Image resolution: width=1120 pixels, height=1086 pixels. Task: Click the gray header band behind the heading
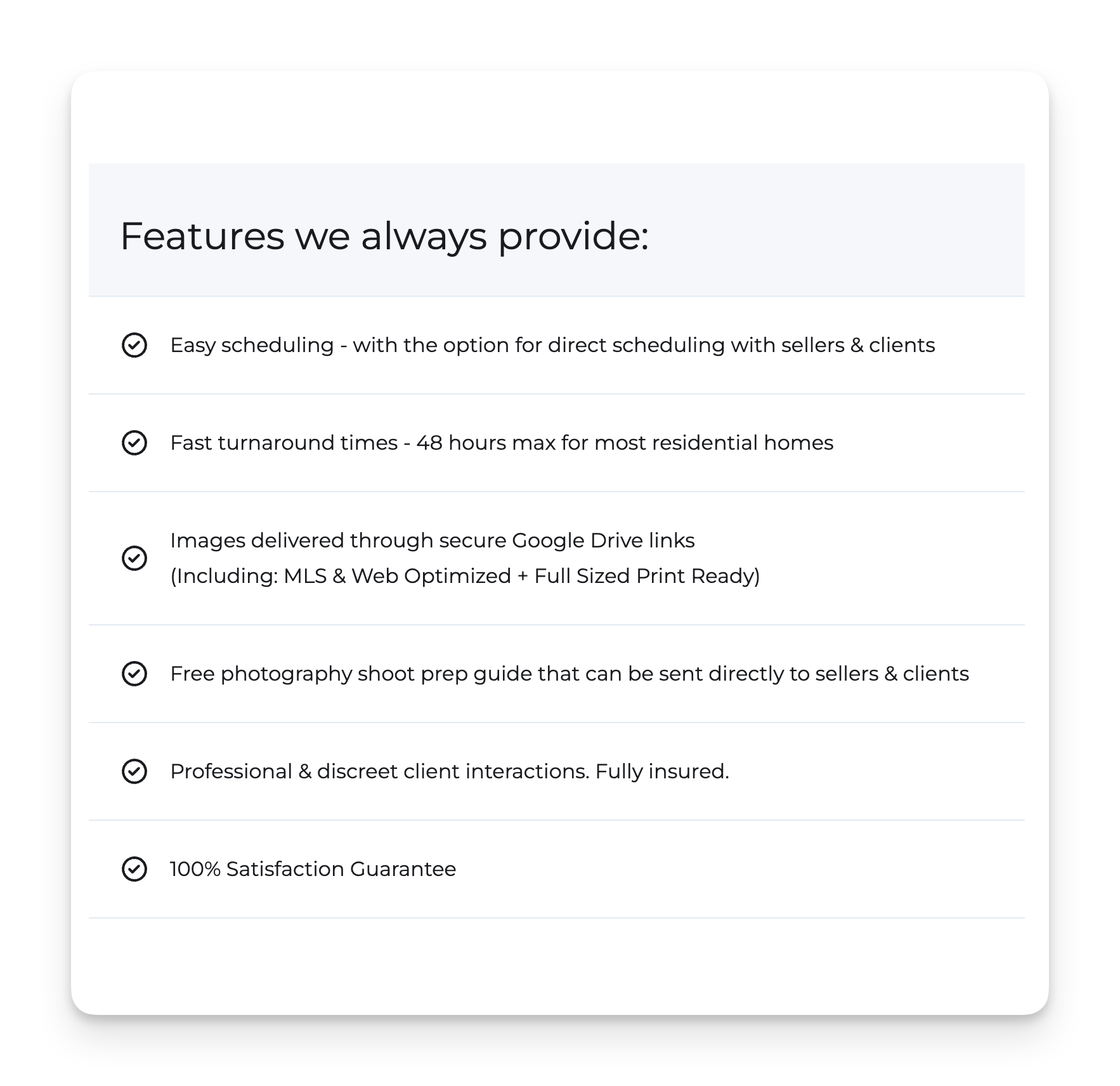tap(556, 230)
